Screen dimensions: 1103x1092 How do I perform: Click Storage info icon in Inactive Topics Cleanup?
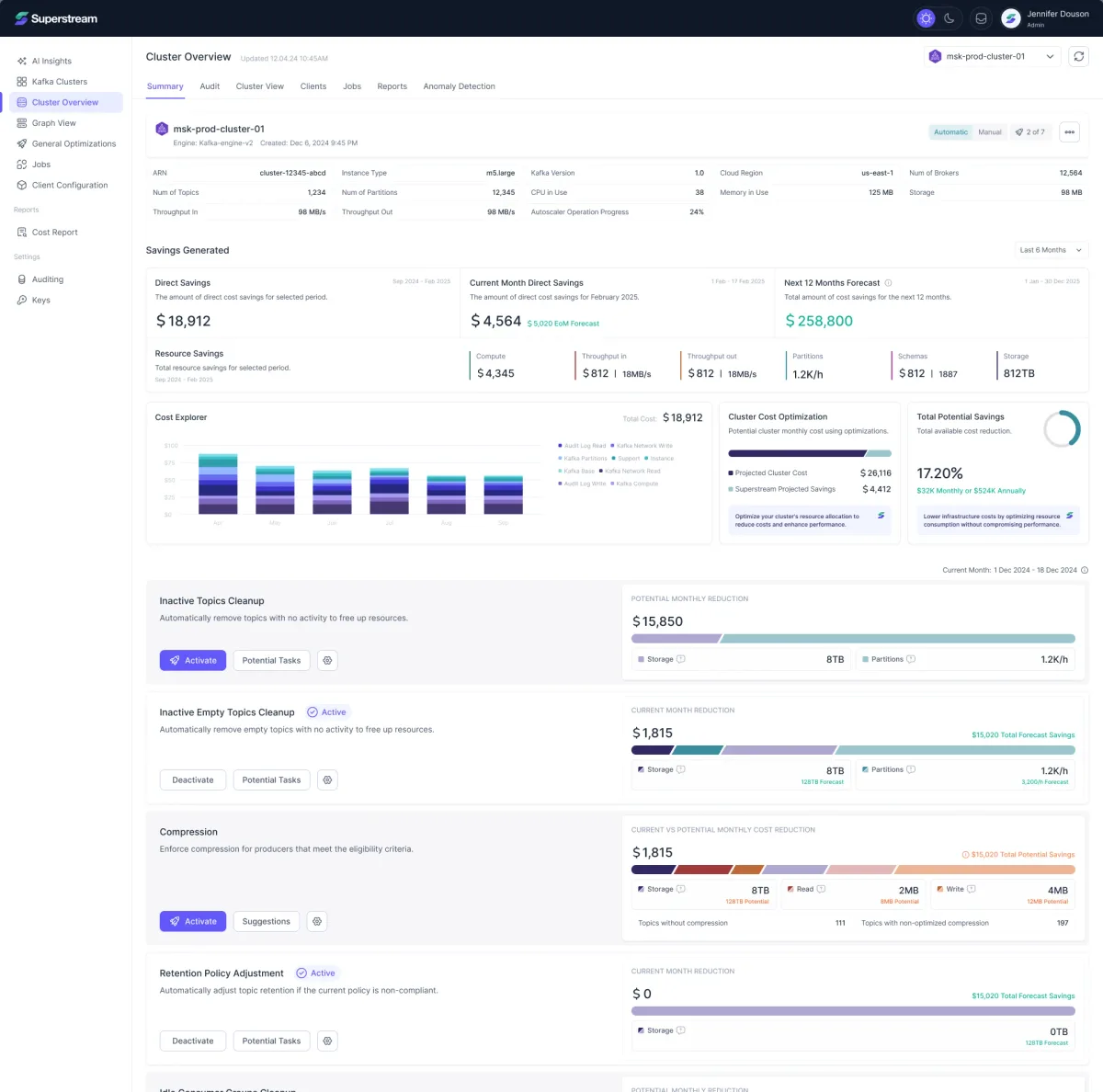coord(681,659)
